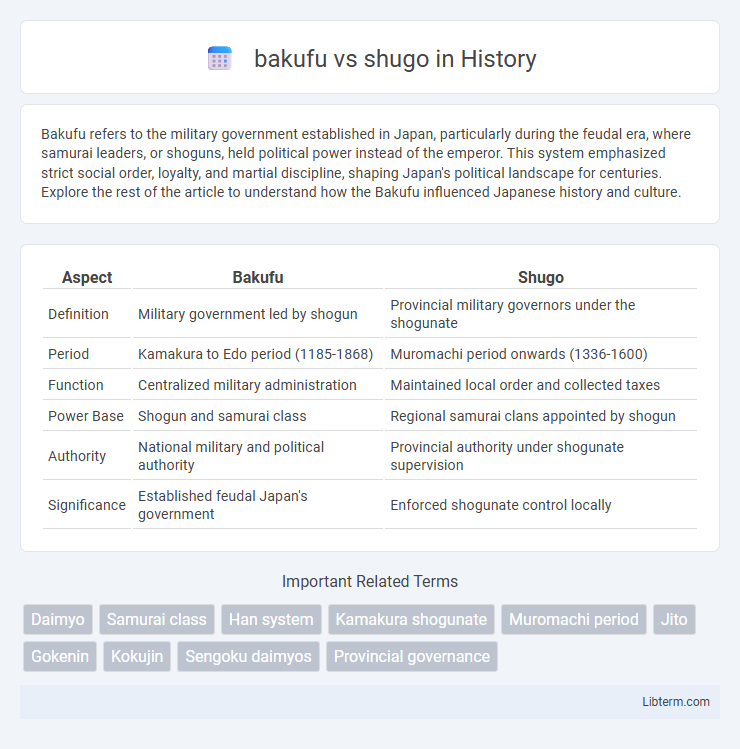Image resolution: width=740 pixels, height=749 pixels.
Task: Click 'Centralized military administration' cell
Action: tap(258, 385)
